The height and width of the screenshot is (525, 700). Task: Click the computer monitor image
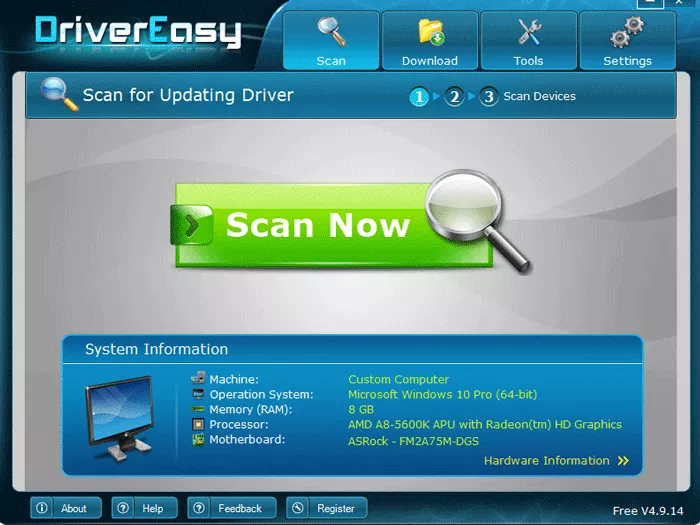119,418
